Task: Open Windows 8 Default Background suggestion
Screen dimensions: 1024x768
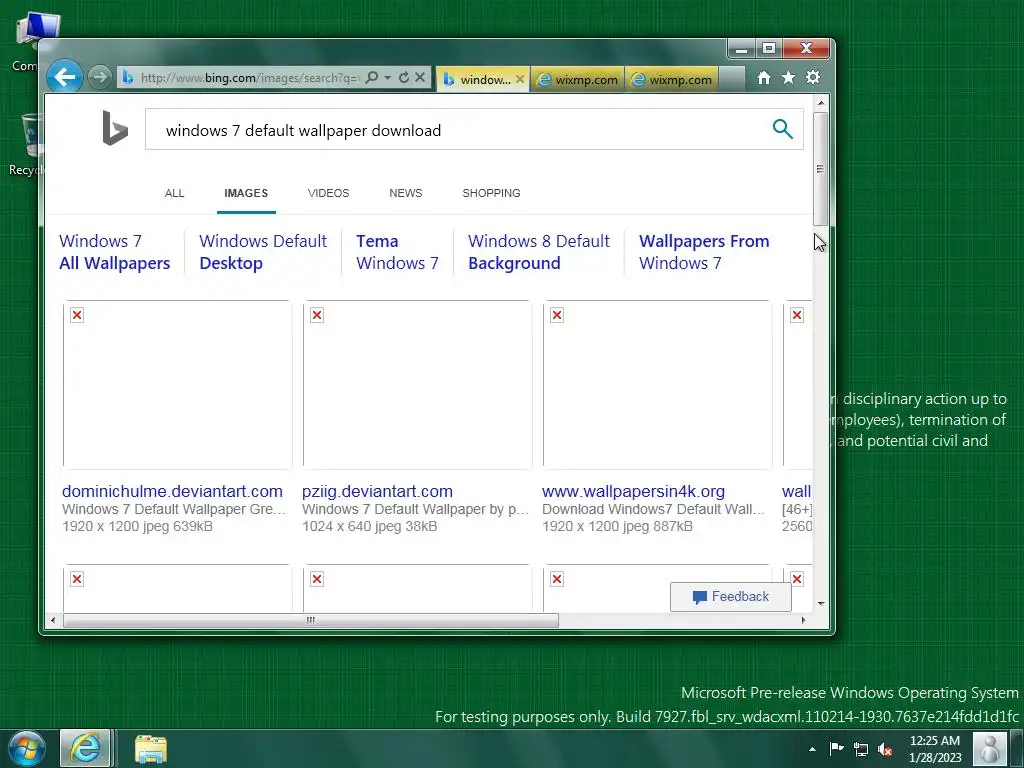Action: click(539, 252)
